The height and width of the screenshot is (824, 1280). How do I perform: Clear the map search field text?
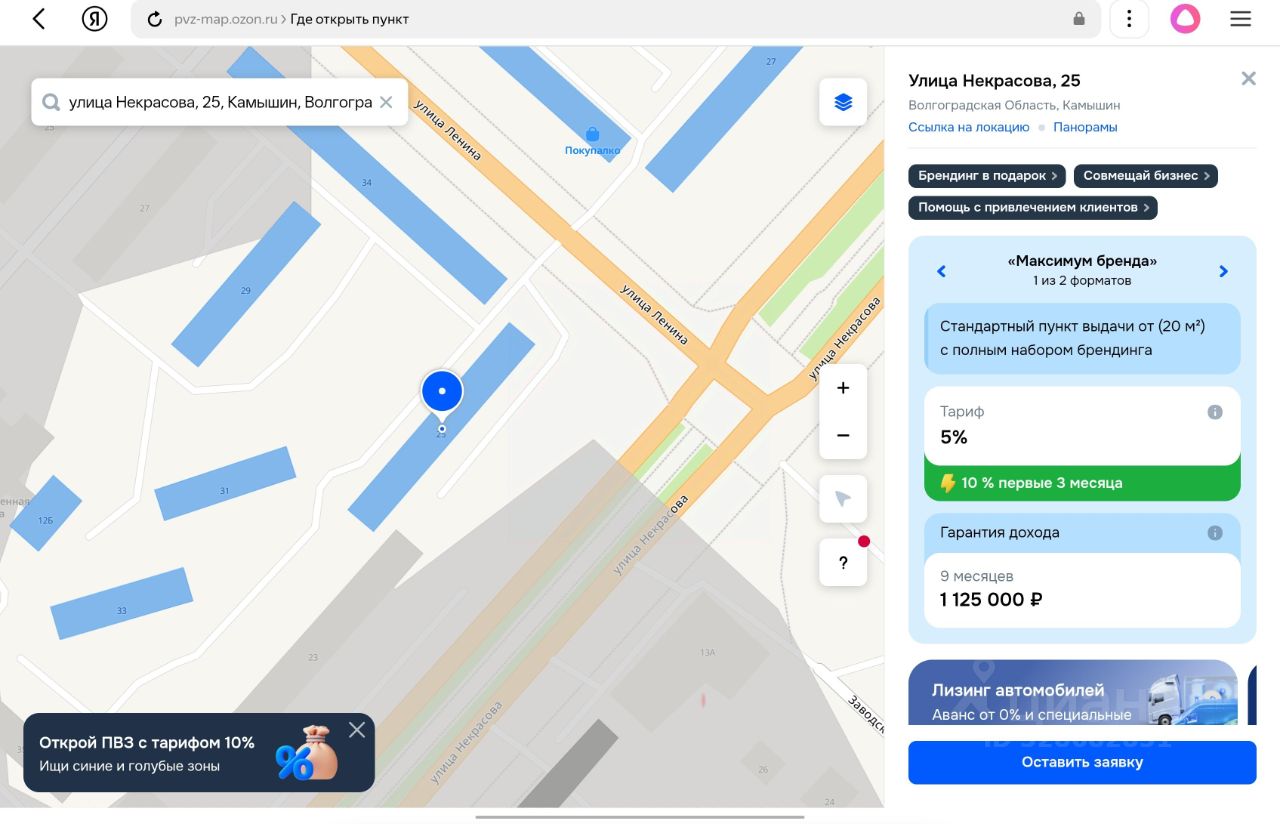point(386,102)
